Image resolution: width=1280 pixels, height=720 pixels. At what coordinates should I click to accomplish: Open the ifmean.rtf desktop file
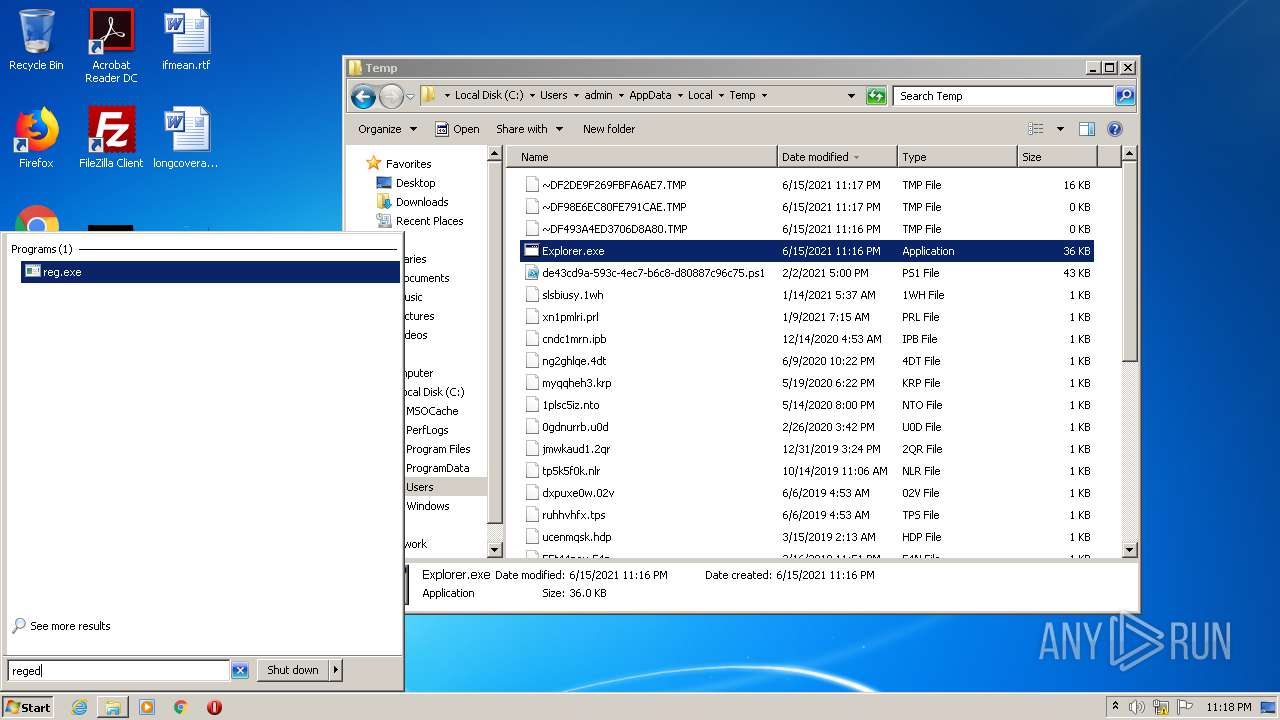(186, 40)
